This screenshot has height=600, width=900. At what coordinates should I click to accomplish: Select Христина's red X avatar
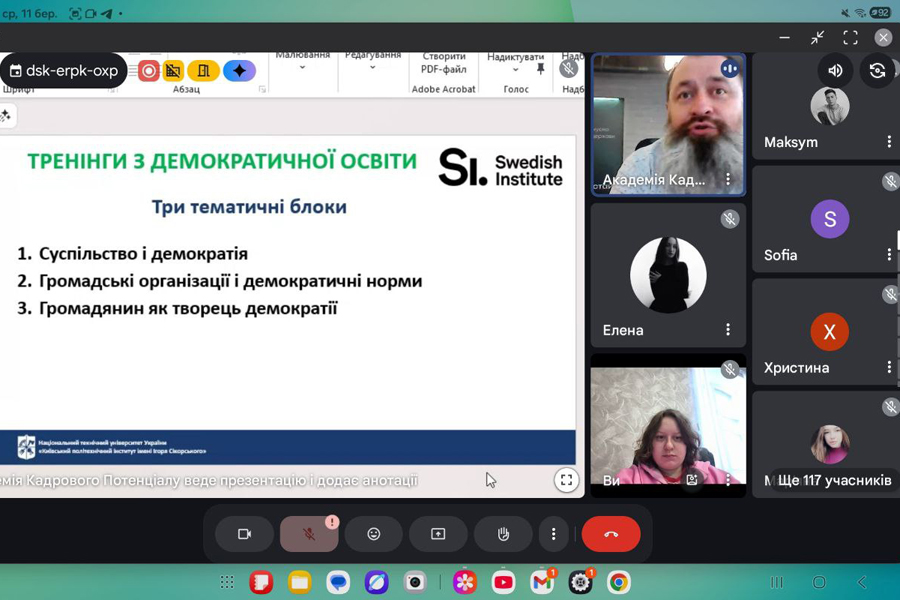(x=829, y=331)
